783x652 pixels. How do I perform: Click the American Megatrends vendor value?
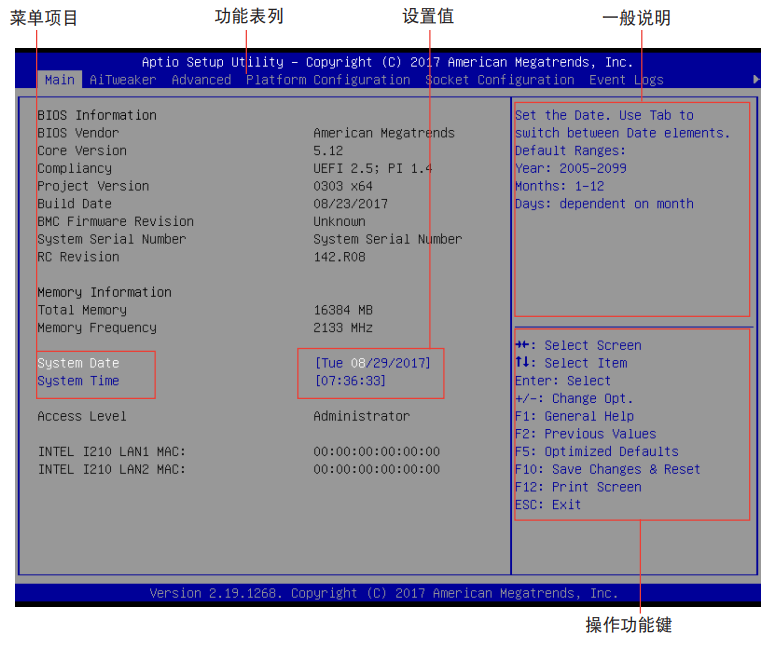[x=384, y=133]
